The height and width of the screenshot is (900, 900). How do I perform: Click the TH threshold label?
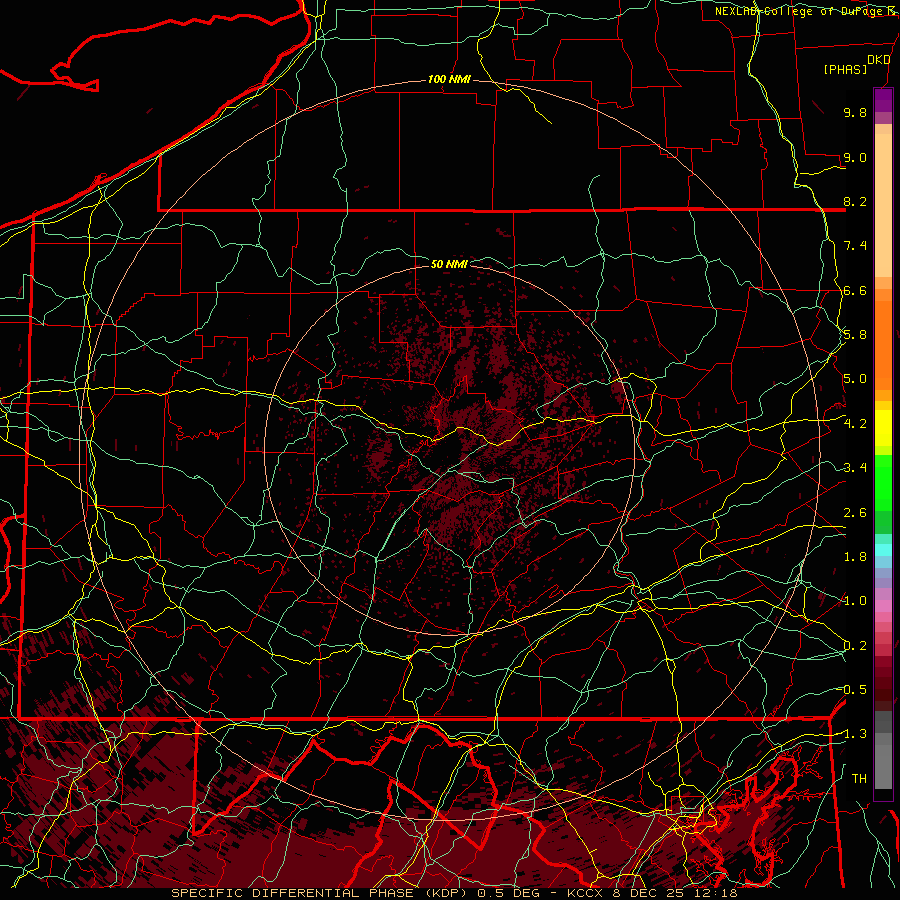(859, 779)
